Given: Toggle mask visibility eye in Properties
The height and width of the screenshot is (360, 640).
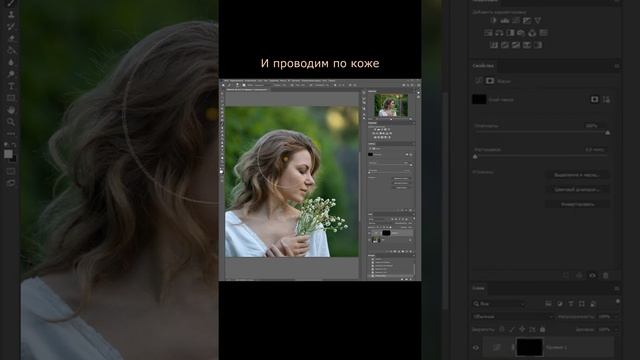Looking at the screenshot, I should 592,276.
